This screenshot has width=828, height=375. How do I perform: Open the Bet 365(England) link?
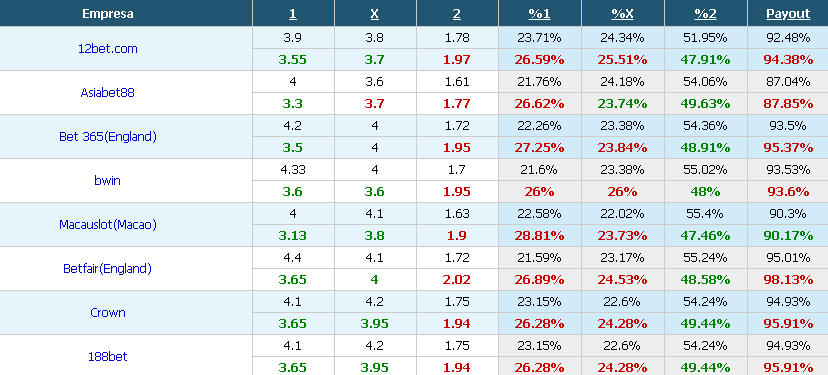(x=108, y=136)
